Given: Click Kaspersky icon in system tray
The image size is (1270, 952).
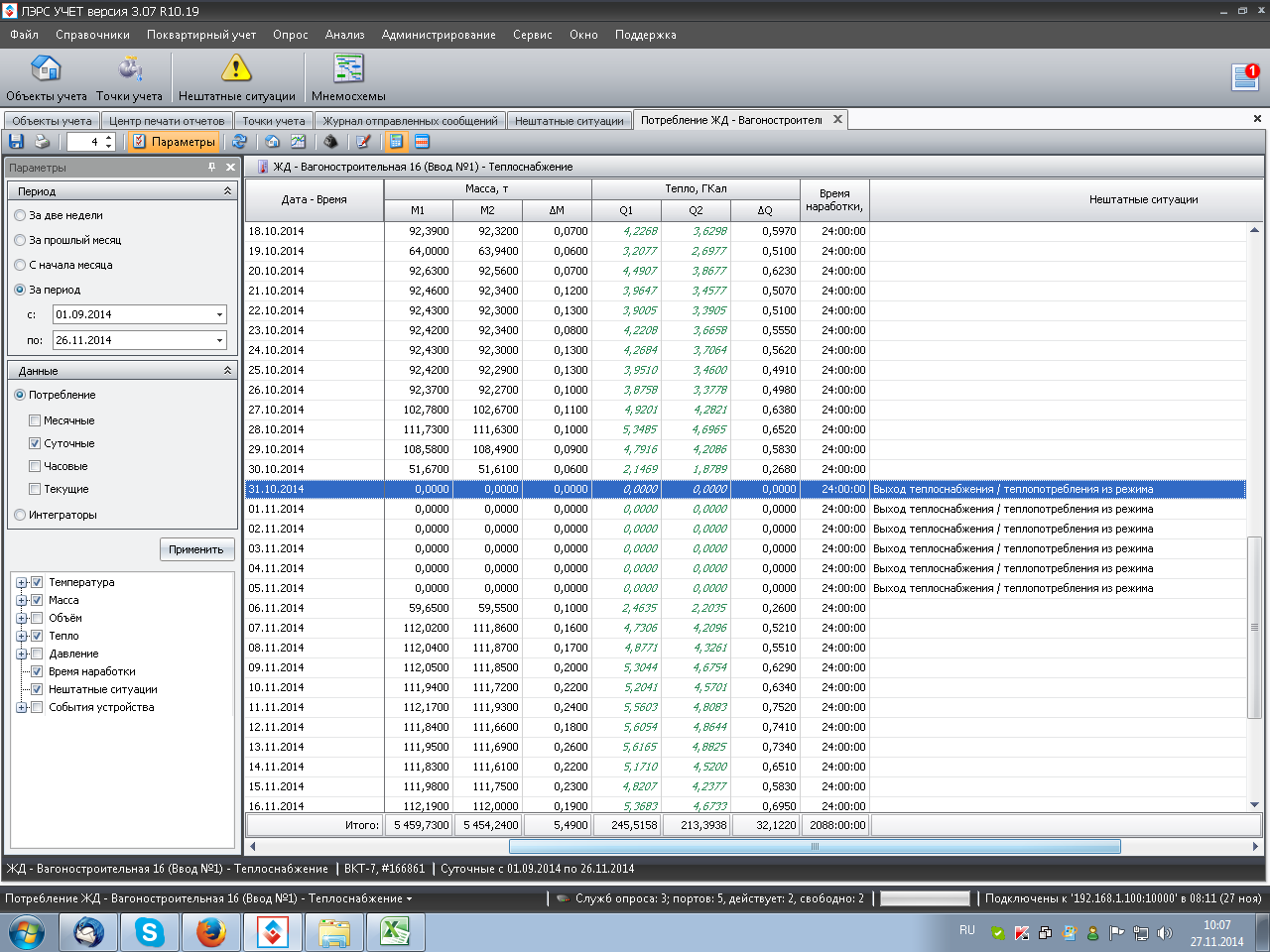Looking at the screenshot, I should [x=1021, y=933].
